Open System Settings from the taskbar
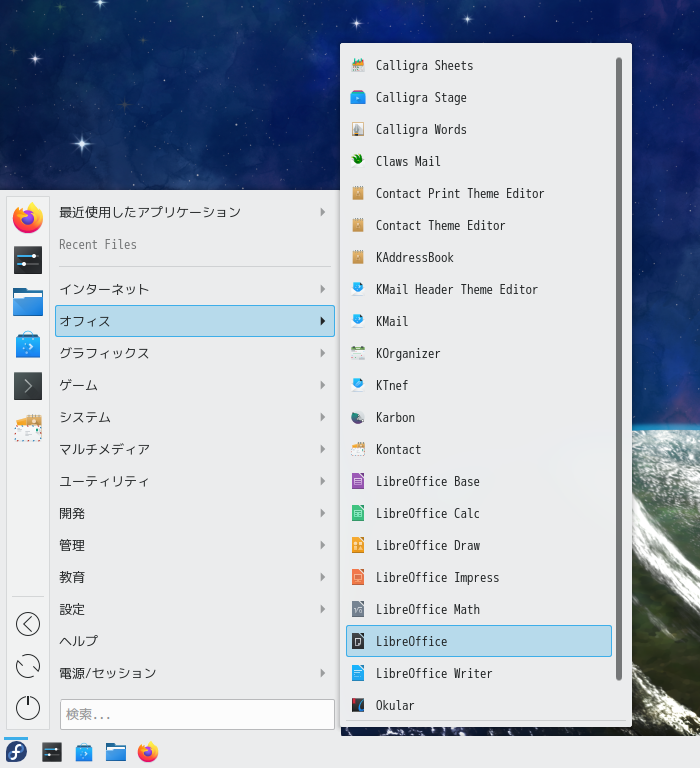Viewport: 700px width, 768px height. pyautogui.click(x=52, y=752)
